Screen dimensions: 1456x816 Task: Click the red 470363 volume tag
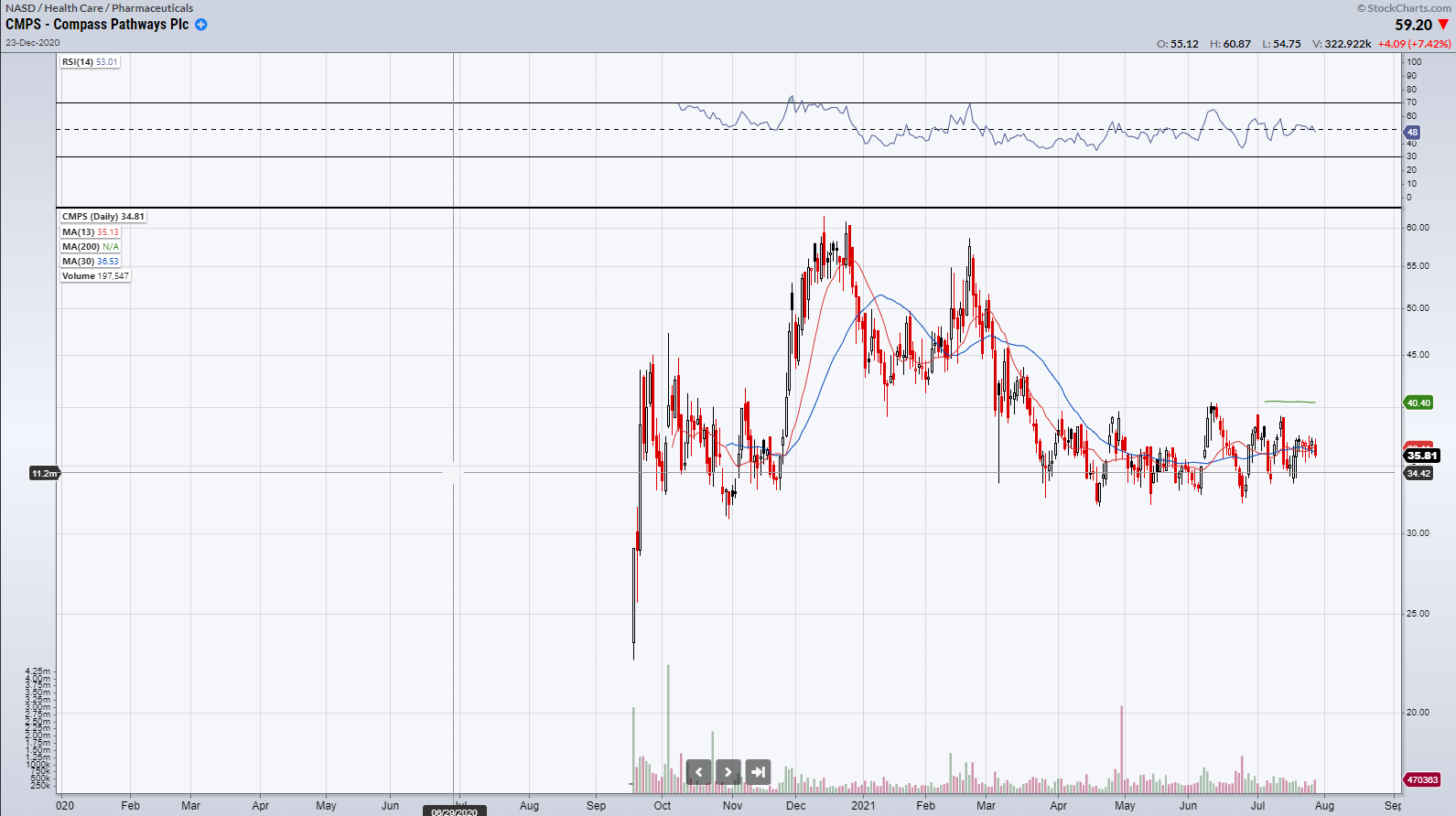coord(1422,780)
